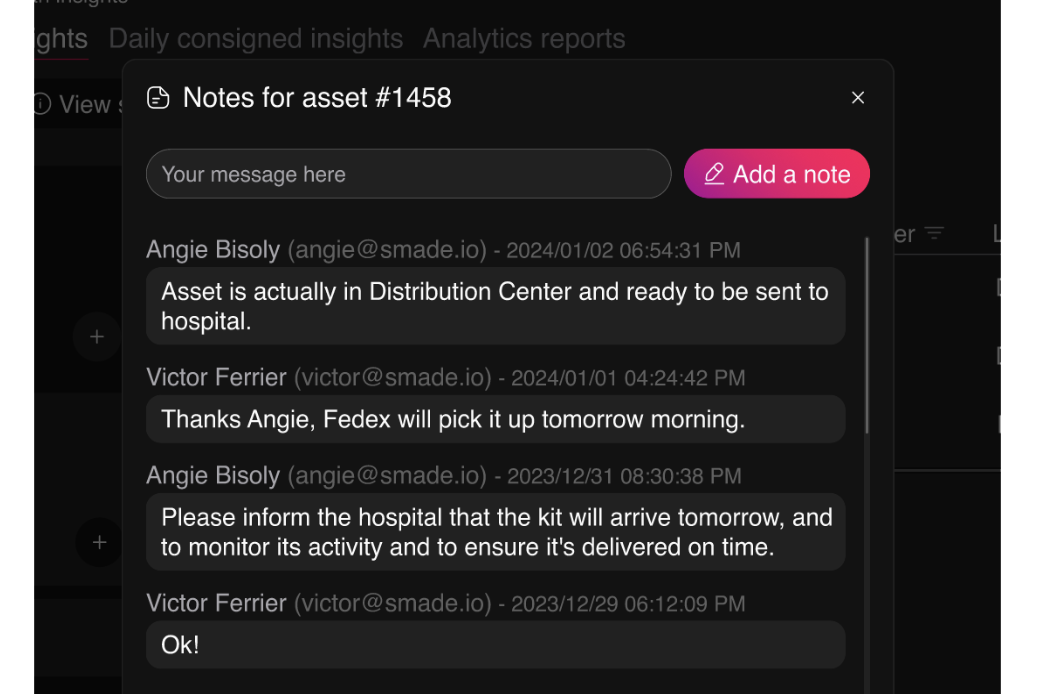Image resolution: width=1042 pixels, height=694 pixels.
Task: Click angie@smade.io on the 2024/01/02 note
Action: [387, 250]
